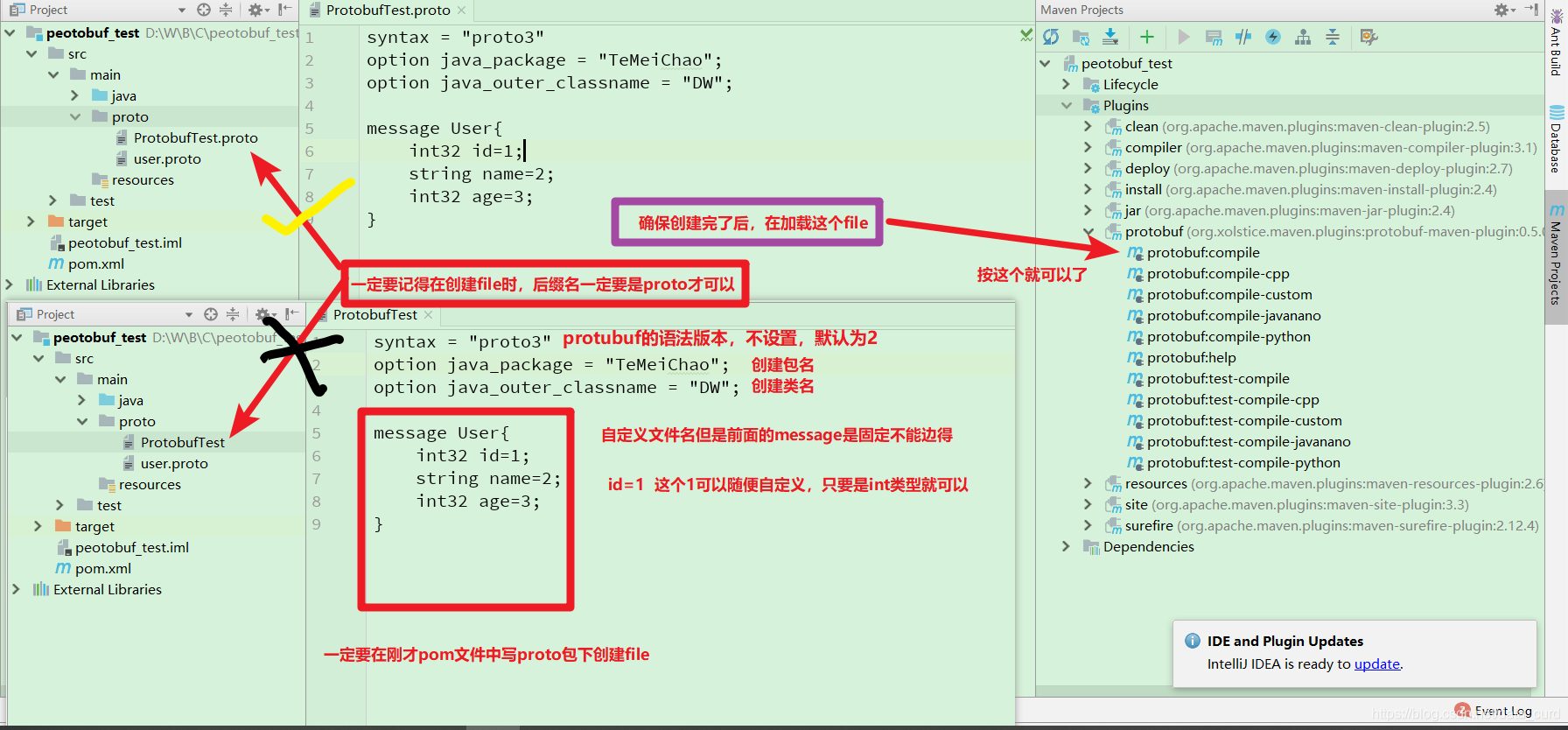1568x730 pixels.
Task: Expand the Lifecycle node
Action: 1066,85
